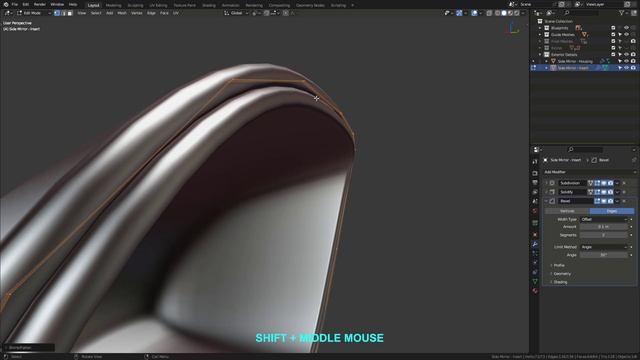640x360 pixels.
Task: Toggle Solidify modifier viewport display
Action: click(604, 192)
